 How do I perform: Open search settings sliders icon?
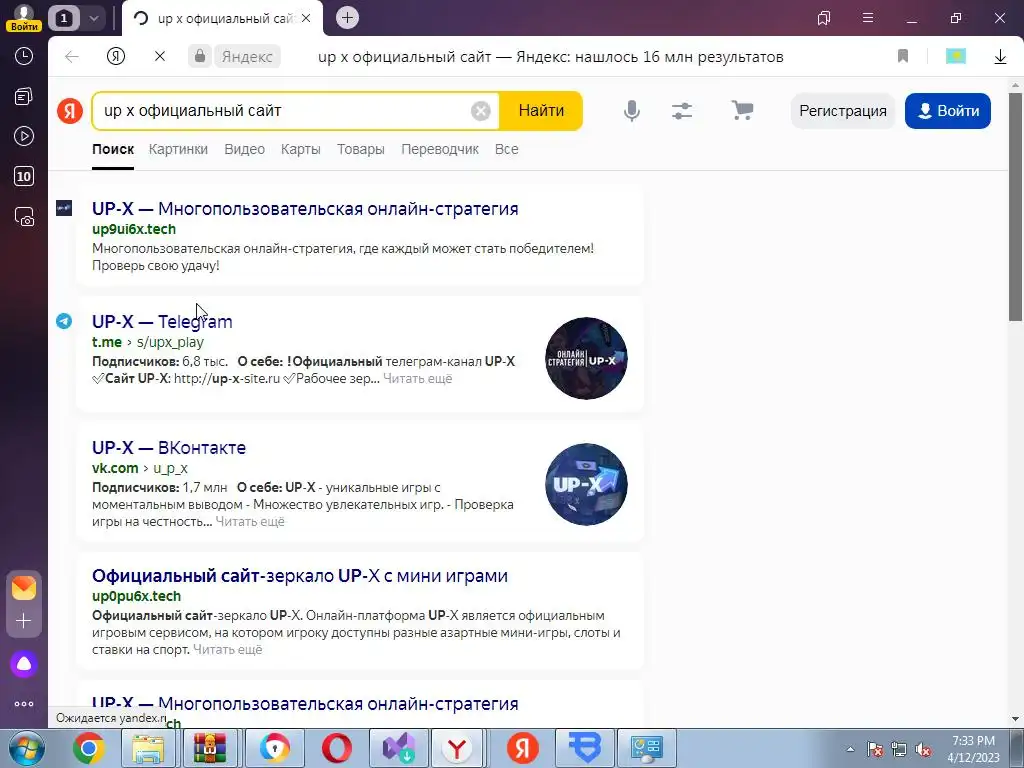click(x=682, y=111)
